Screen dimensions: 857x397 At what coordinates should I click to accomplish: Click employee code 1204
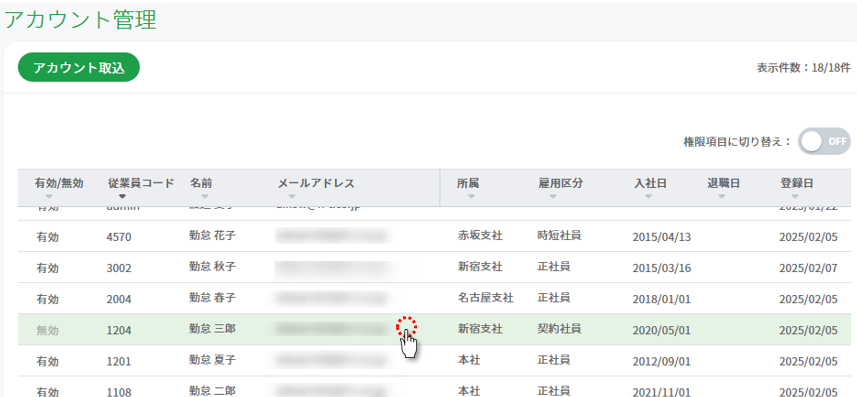(119, 330)
